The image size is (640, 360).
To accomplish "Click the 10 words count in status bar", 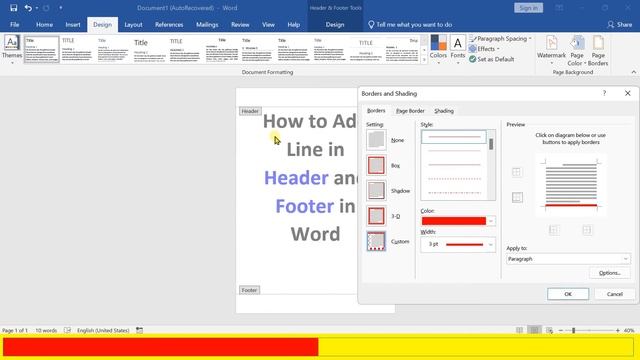I will point(46,330).
